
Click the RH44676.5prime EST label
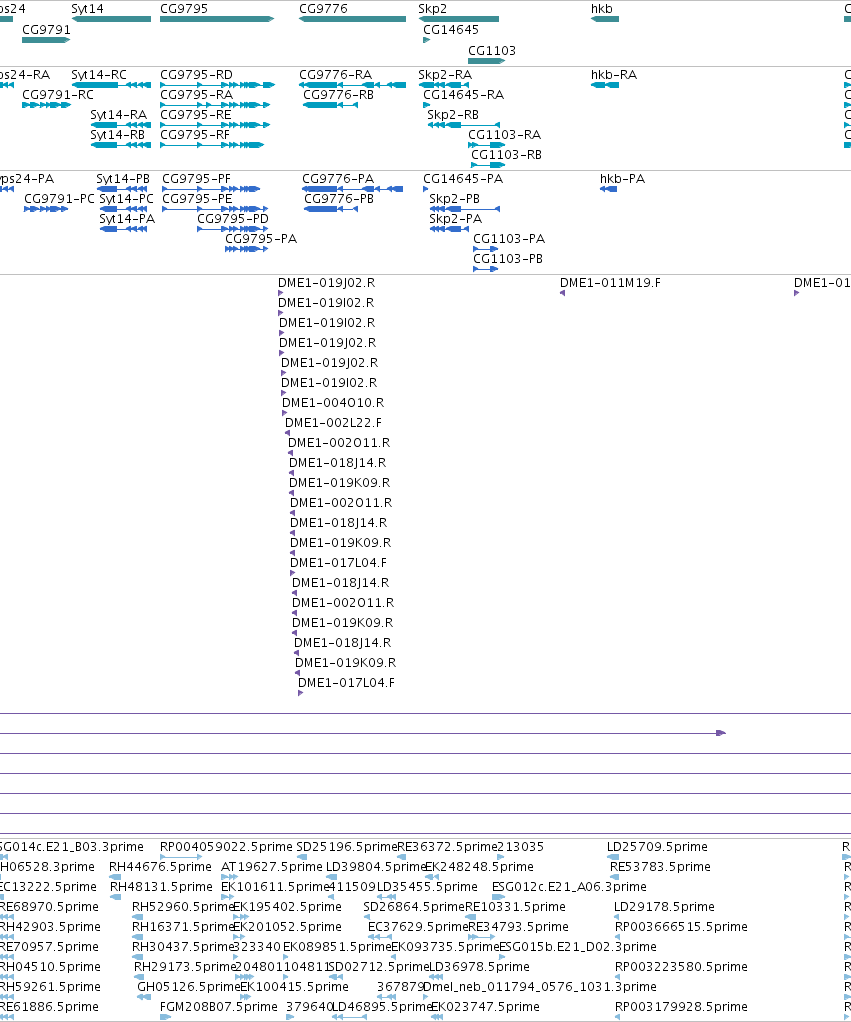coord(160,867)
